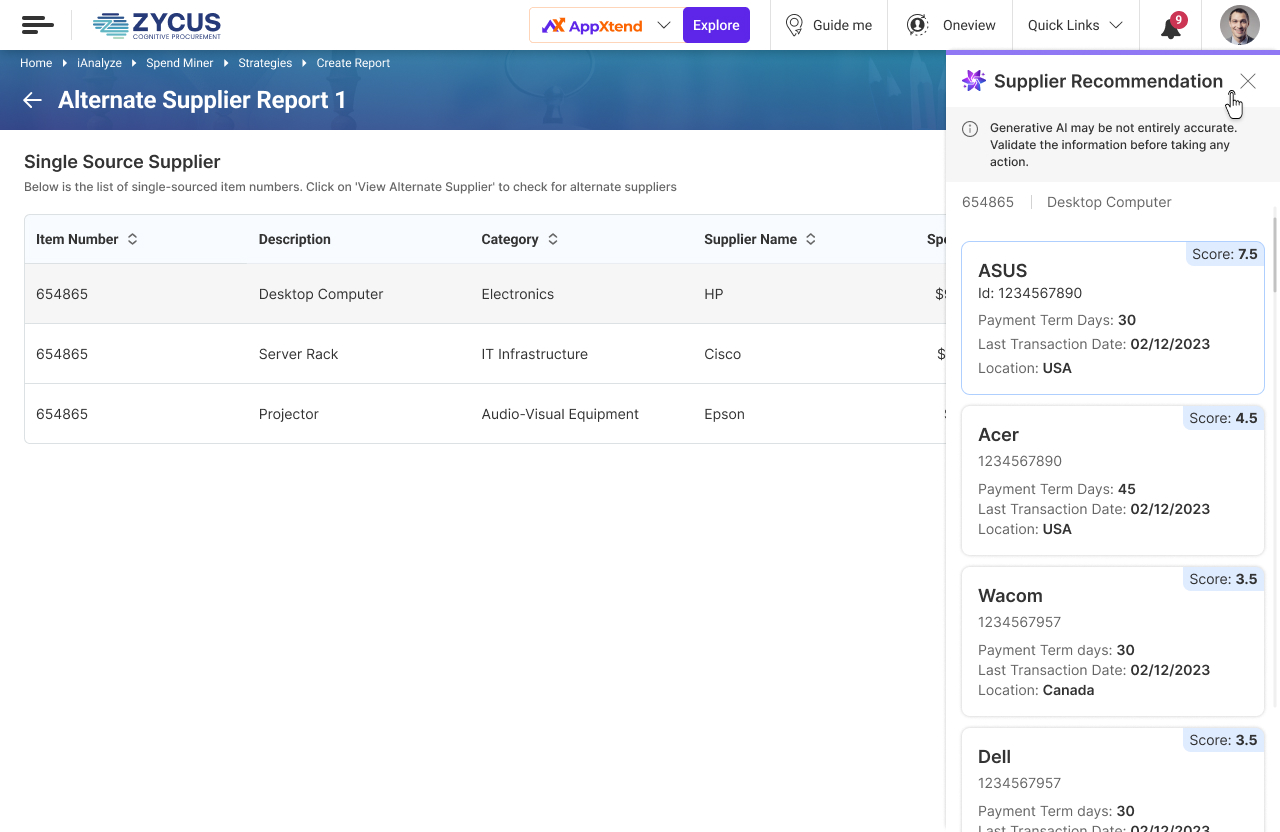Sort table by Category column
The image size is (1280, 832).
(x=553, y=239)
